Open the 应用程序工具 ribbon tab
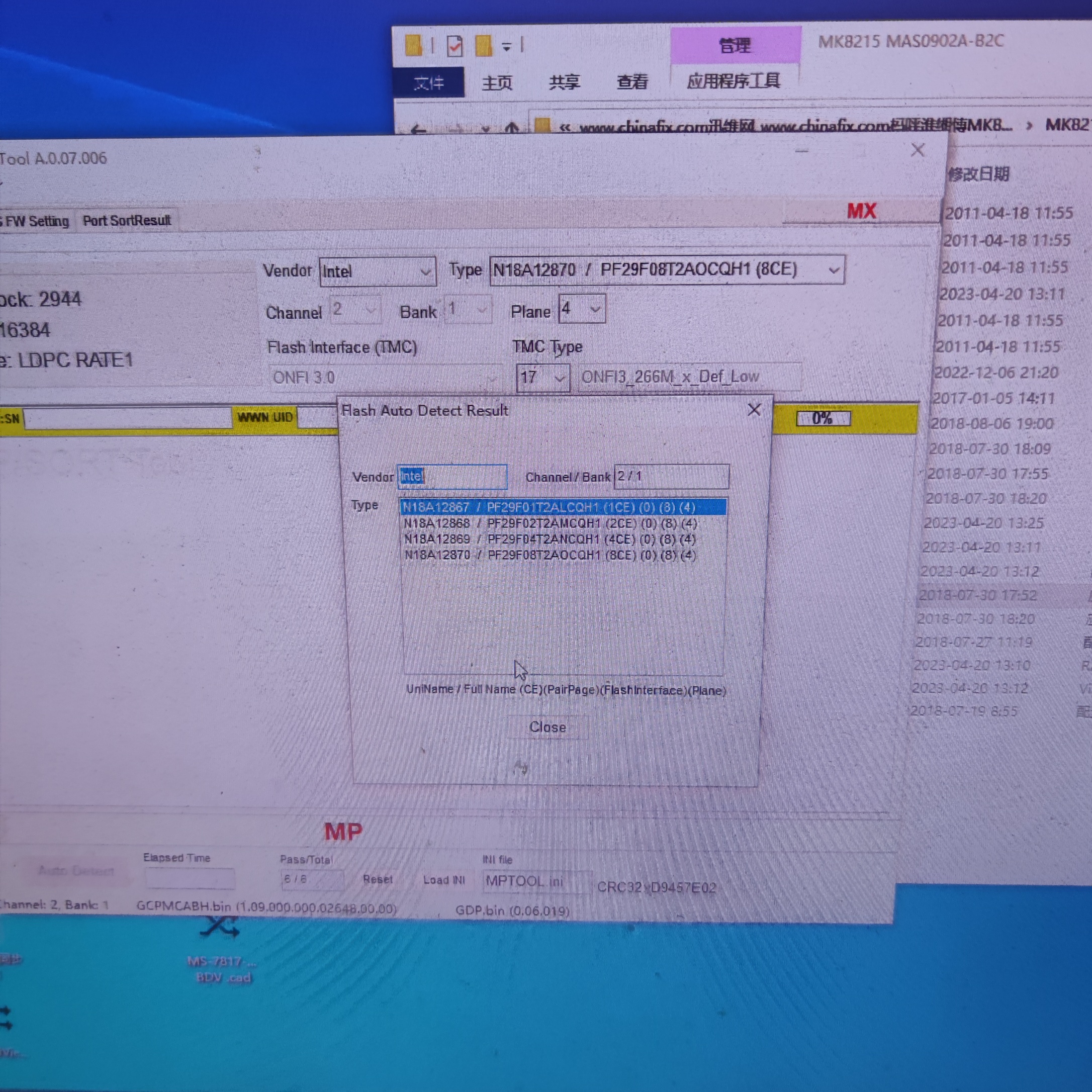1092x1092 pixels. click(733, 81)
